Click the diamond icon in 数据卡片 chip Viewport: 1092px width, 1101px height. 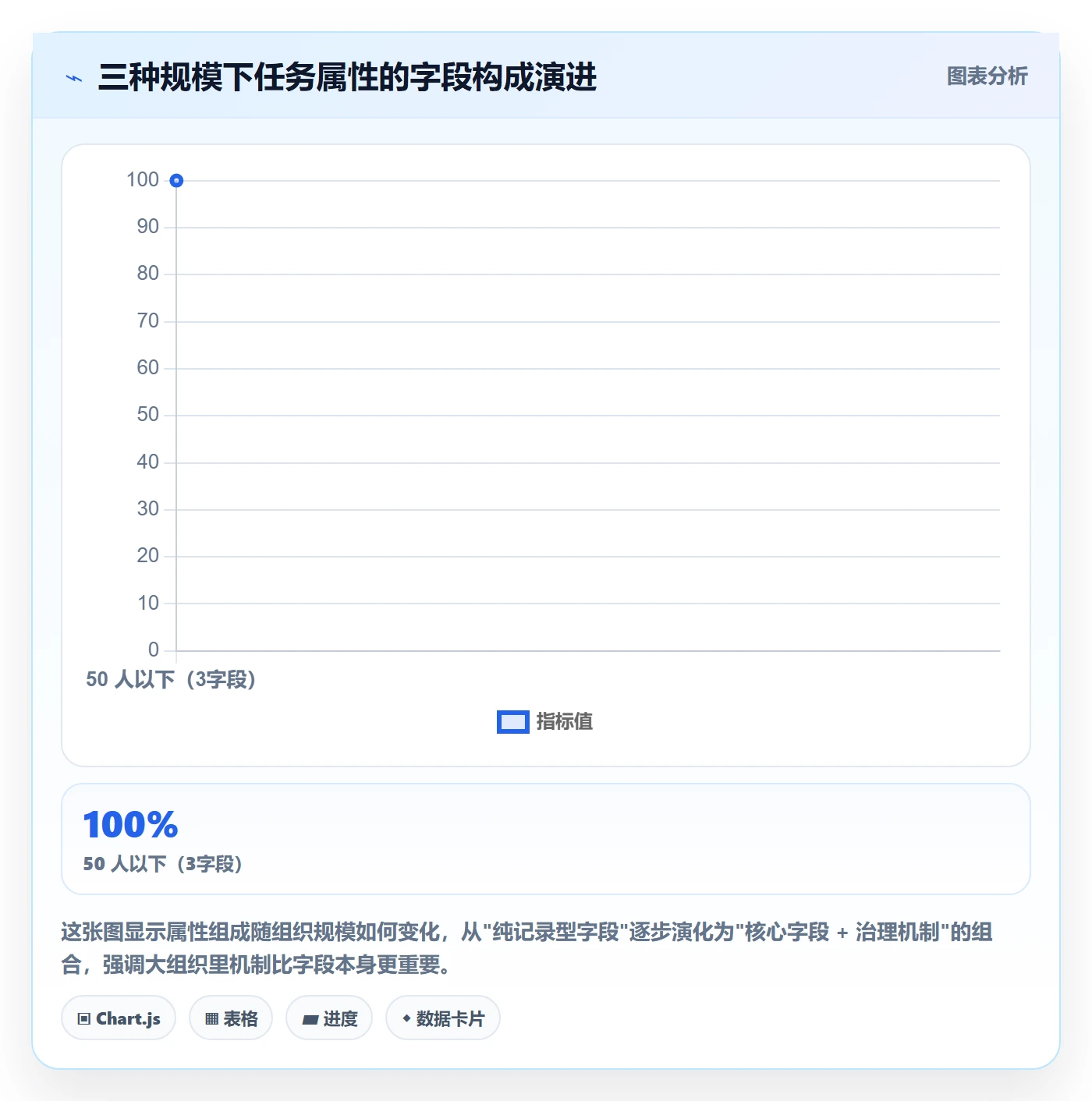(406, 1018)
